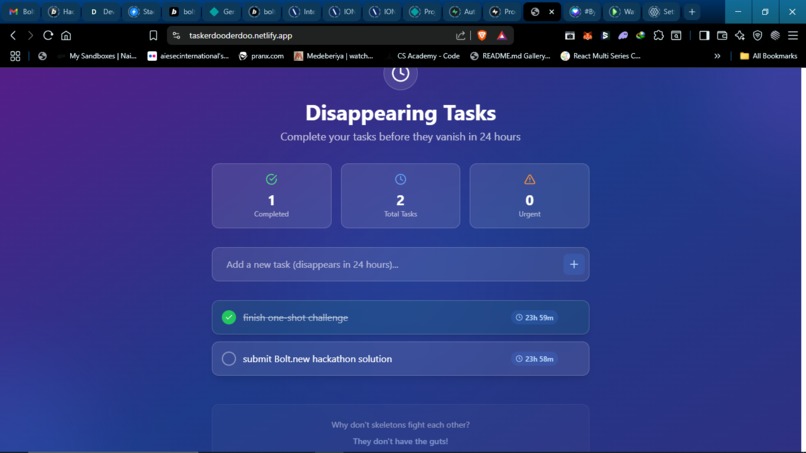Open the Leo AI sparkle icon
Image resolution: width=806 pixels, height=453 pixels.
(x=740, y=35)
